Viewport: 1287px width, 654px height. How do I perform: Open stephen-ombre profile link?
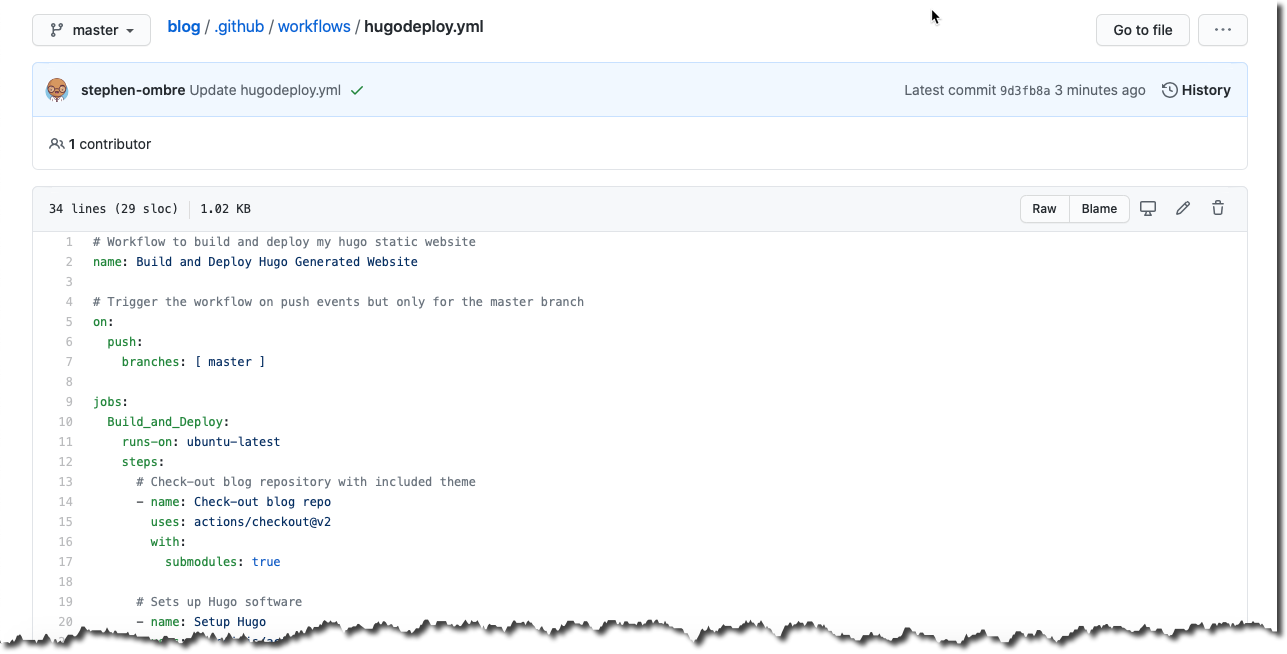[133, 90]
